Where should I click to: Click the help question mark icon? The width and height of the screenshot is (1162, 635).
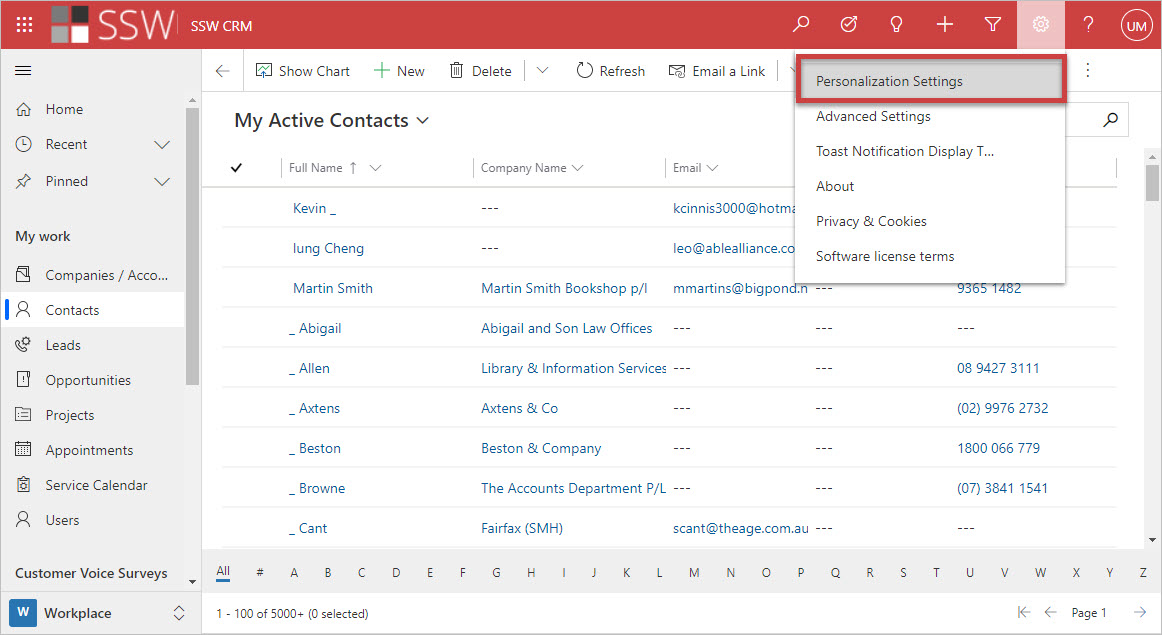pyautogui.click(x=1089, y=25)
